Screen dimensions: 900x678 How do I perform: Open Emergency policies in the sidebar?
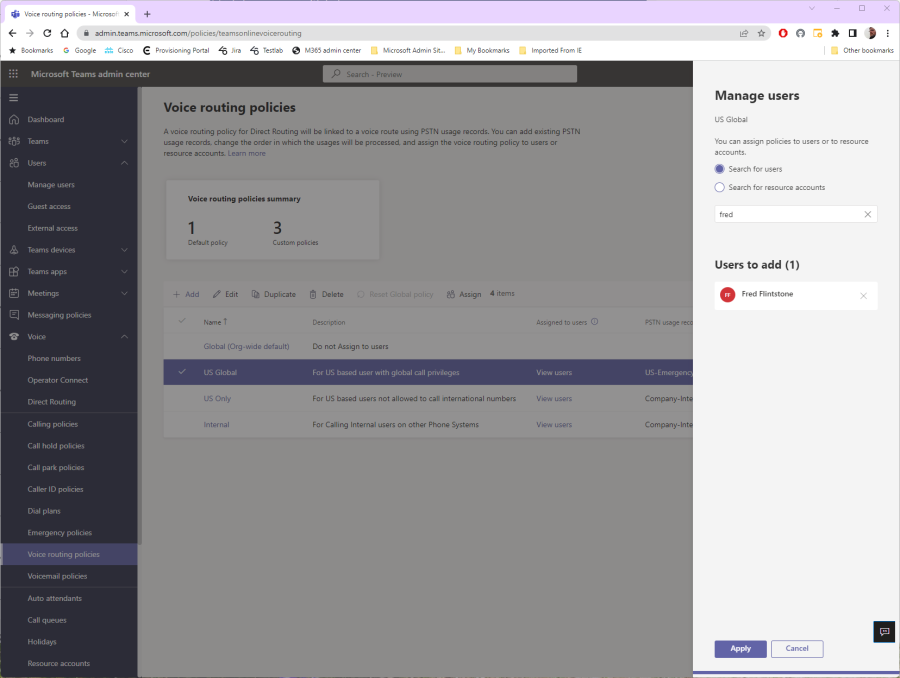click(60, 533)
